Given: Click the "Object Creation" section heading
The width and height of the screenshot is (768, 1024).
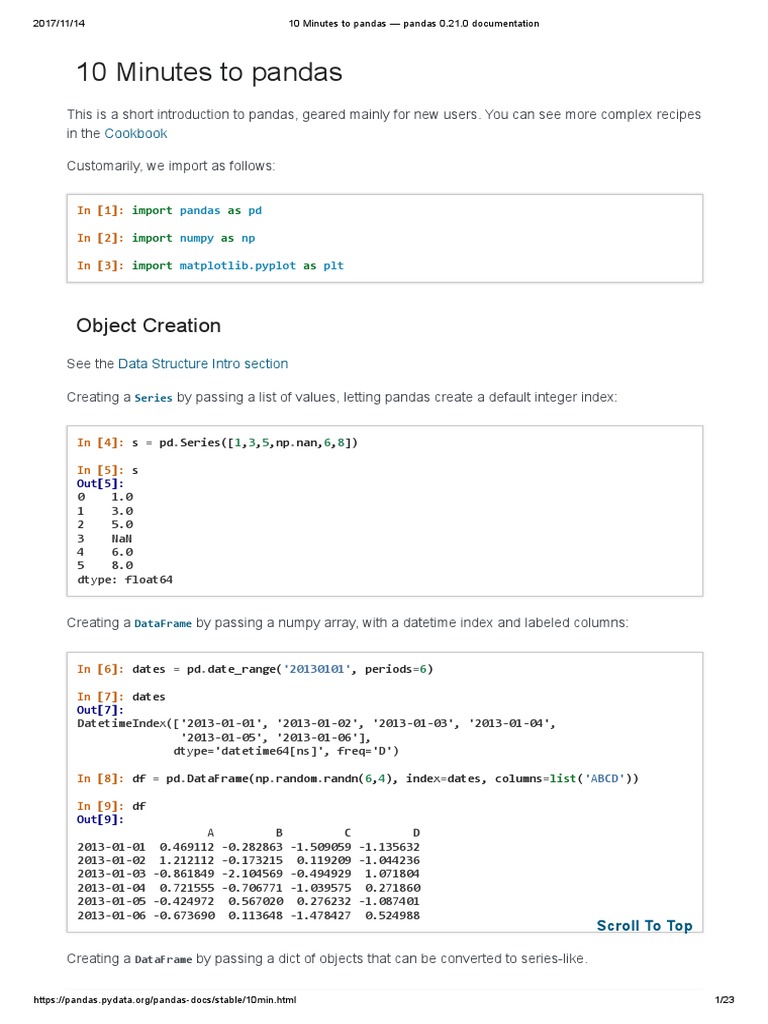Looking at the screenshot, I should [x=148, y=325].
